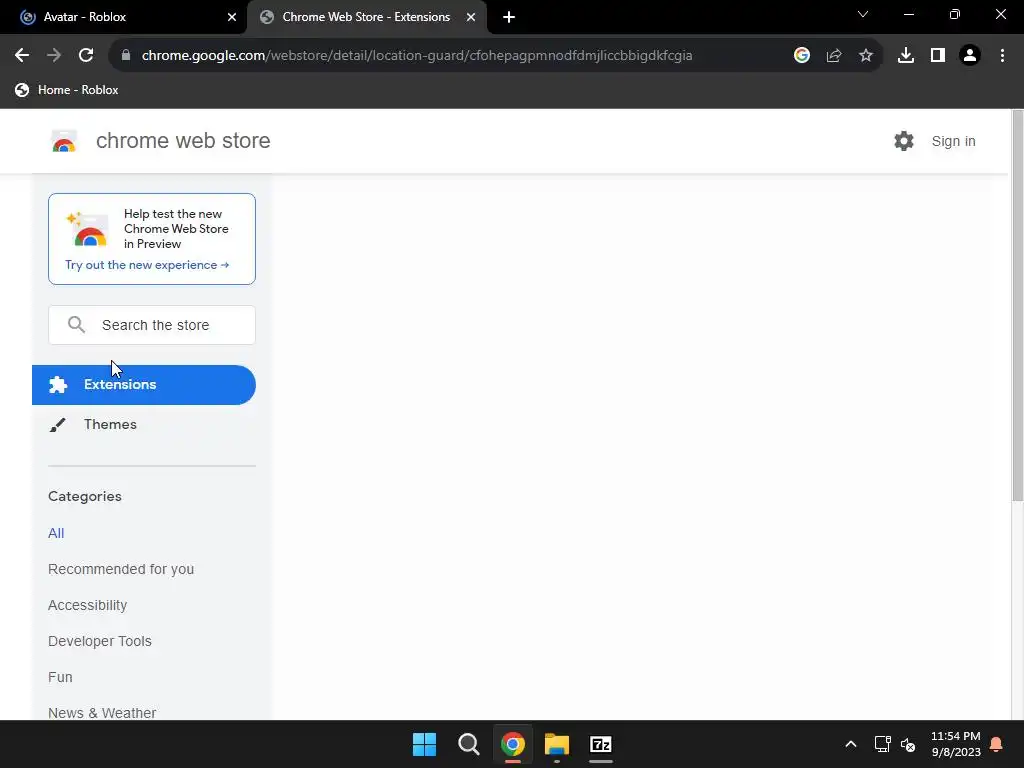This screenshot has width=1024, height=768.
Task: Select the Extensions section
Action: (144, 385)
